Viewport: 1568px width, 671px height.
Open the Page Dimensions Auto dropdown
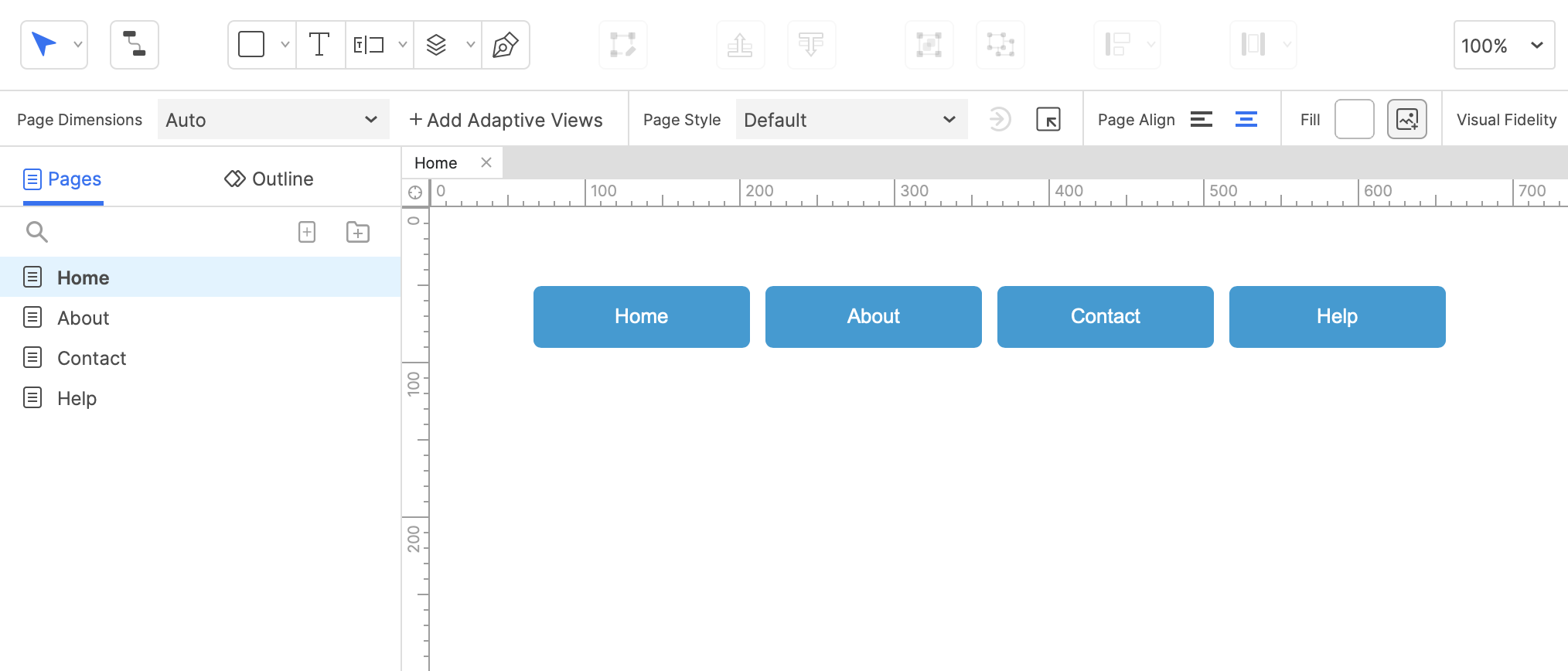[x=272, y=120]
